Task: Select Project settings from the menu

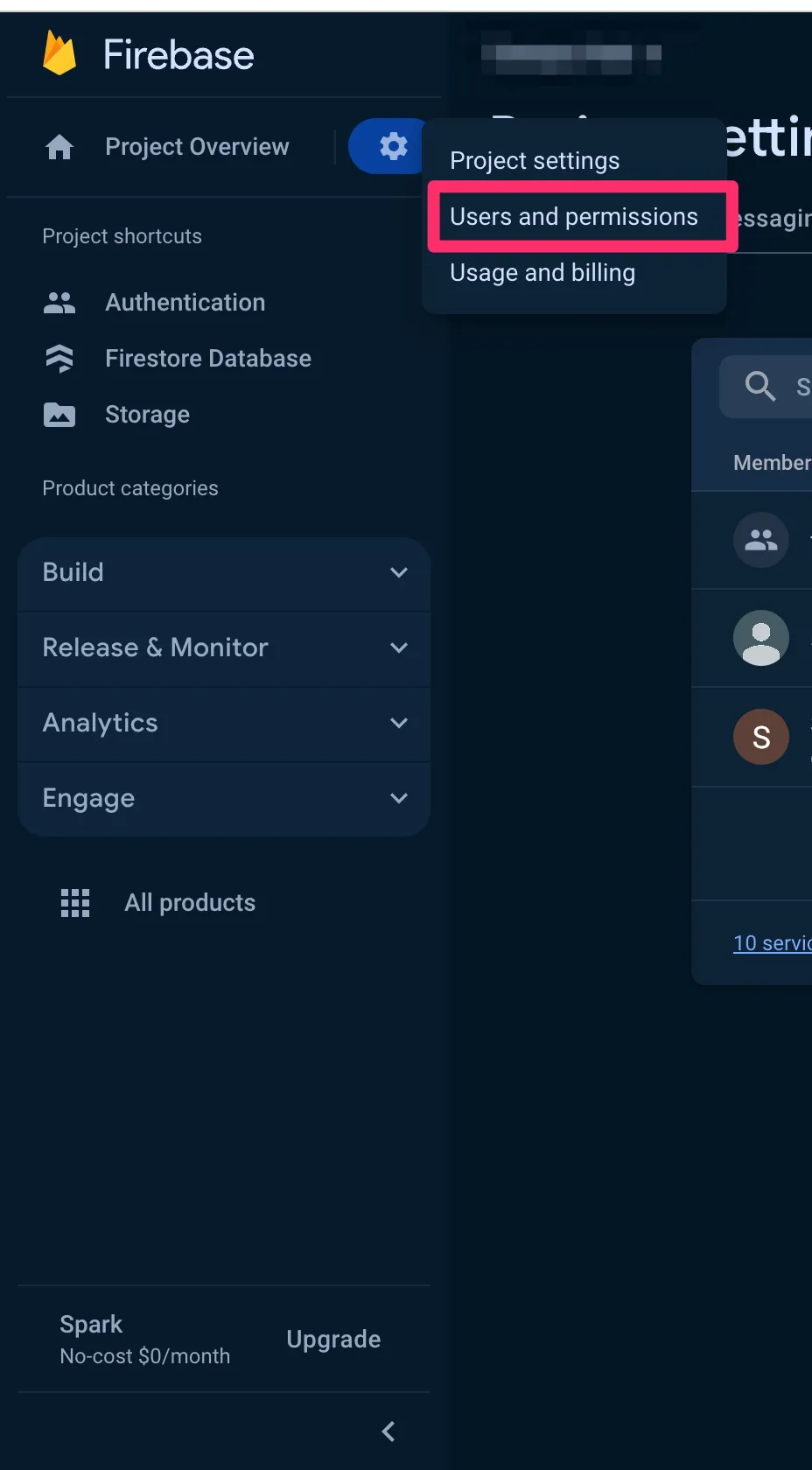Action: [535, 161]
